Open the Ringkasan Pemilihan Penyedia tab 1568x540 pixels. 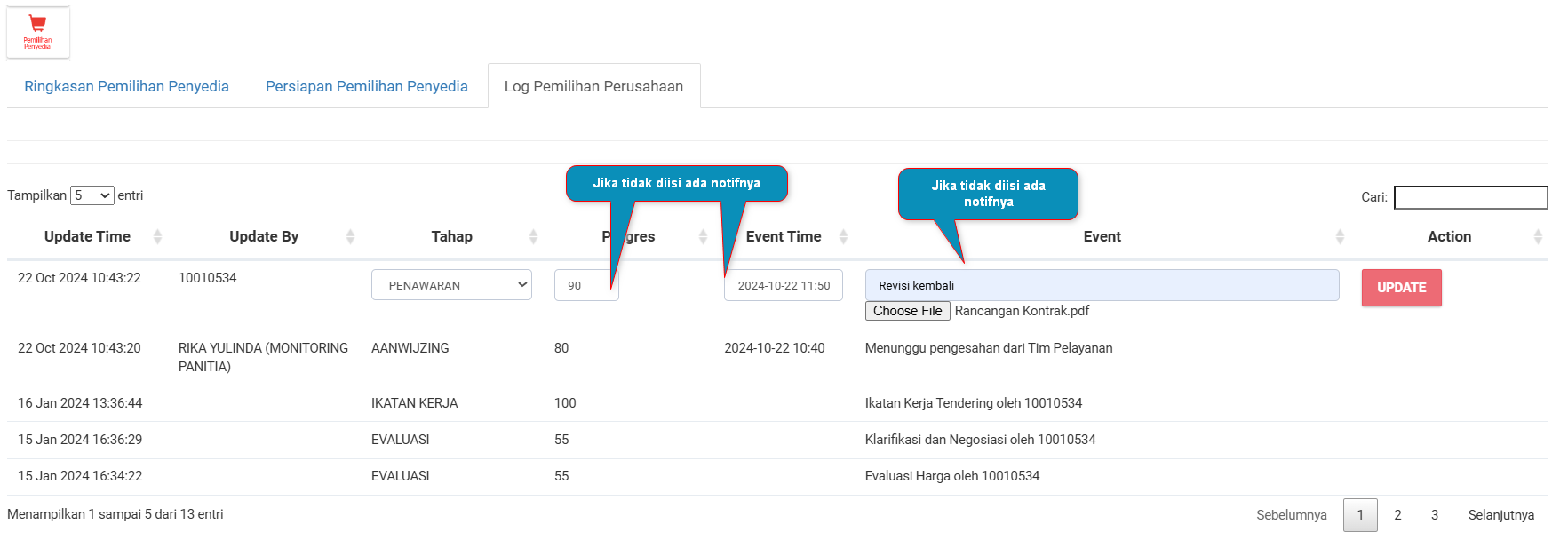pyautogui.click(x=126, y=86)
